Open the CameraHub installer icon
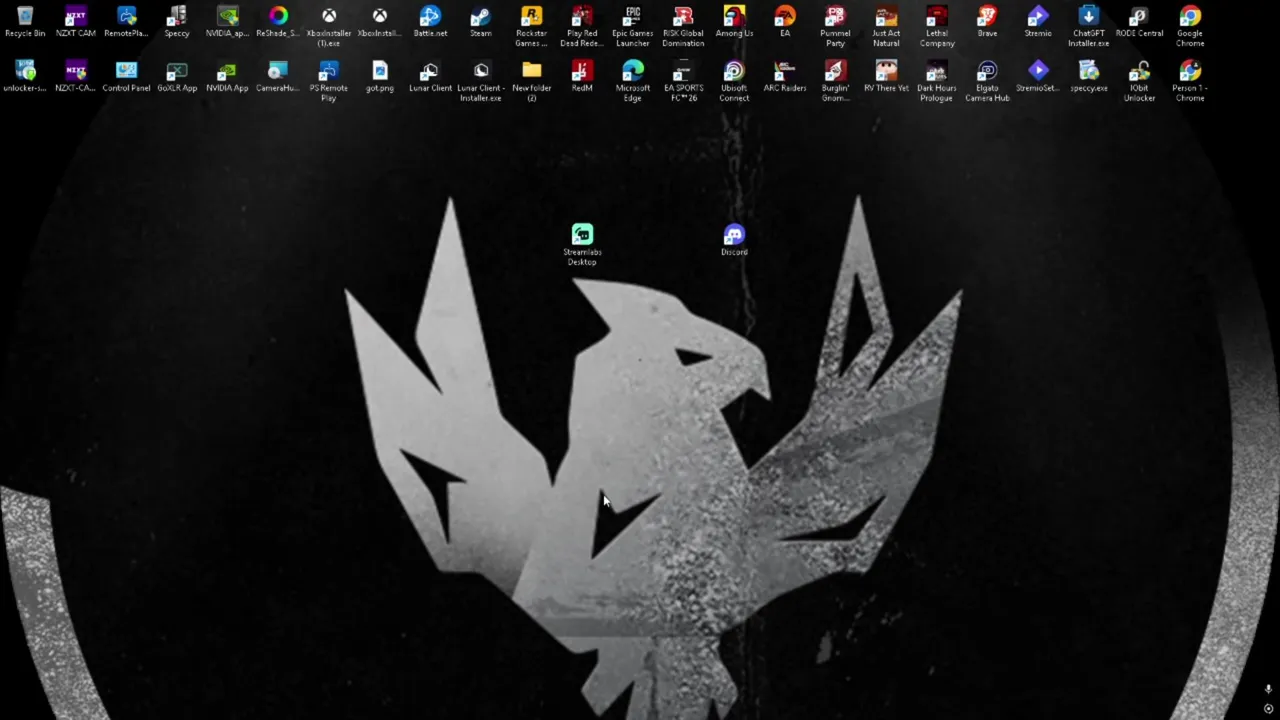This screenshot has height=720, width=1280. pos(278,77)
